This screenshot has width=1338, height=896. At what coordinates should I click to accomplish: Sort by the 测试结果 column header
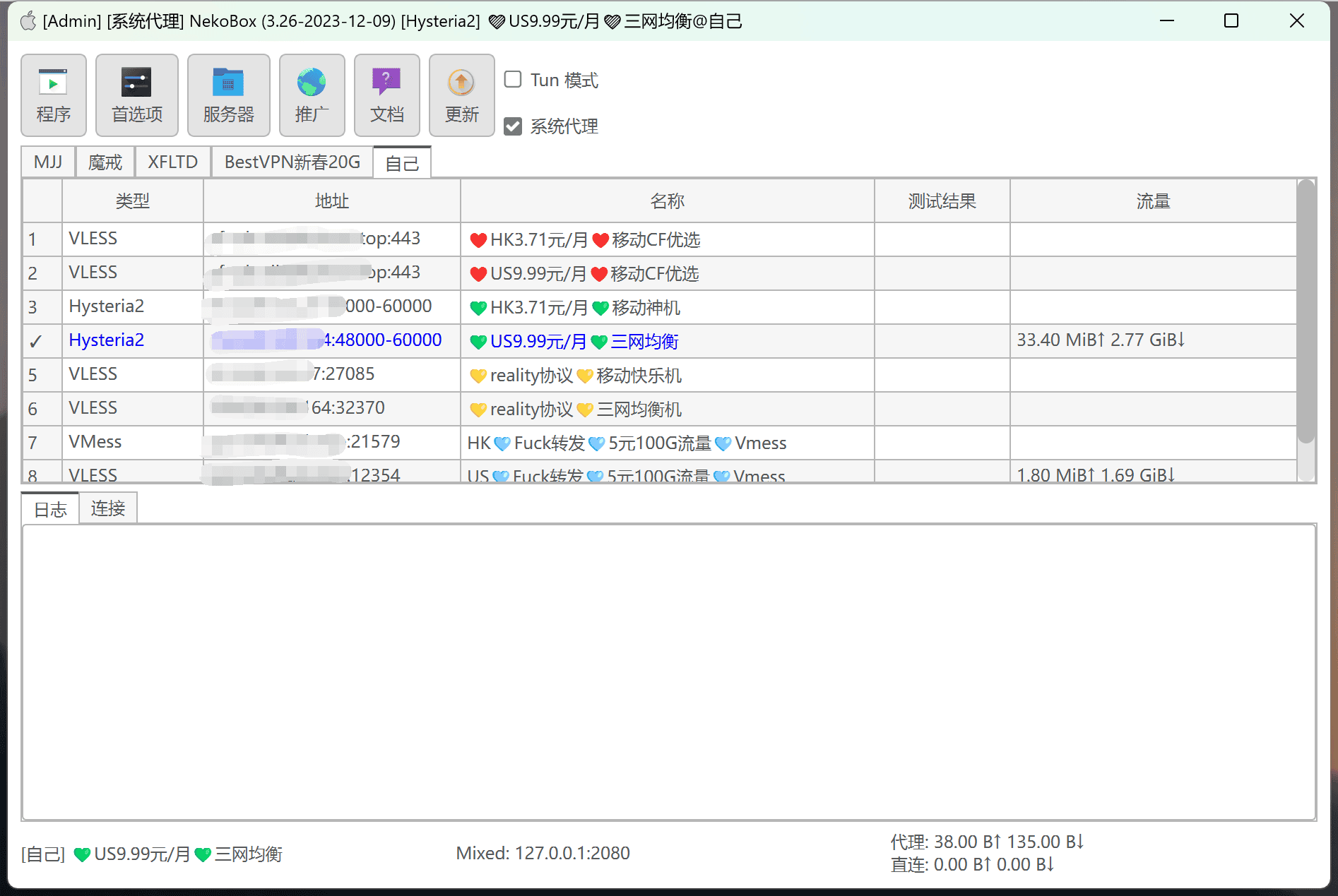pyautogui.click(x=942, y=201)
